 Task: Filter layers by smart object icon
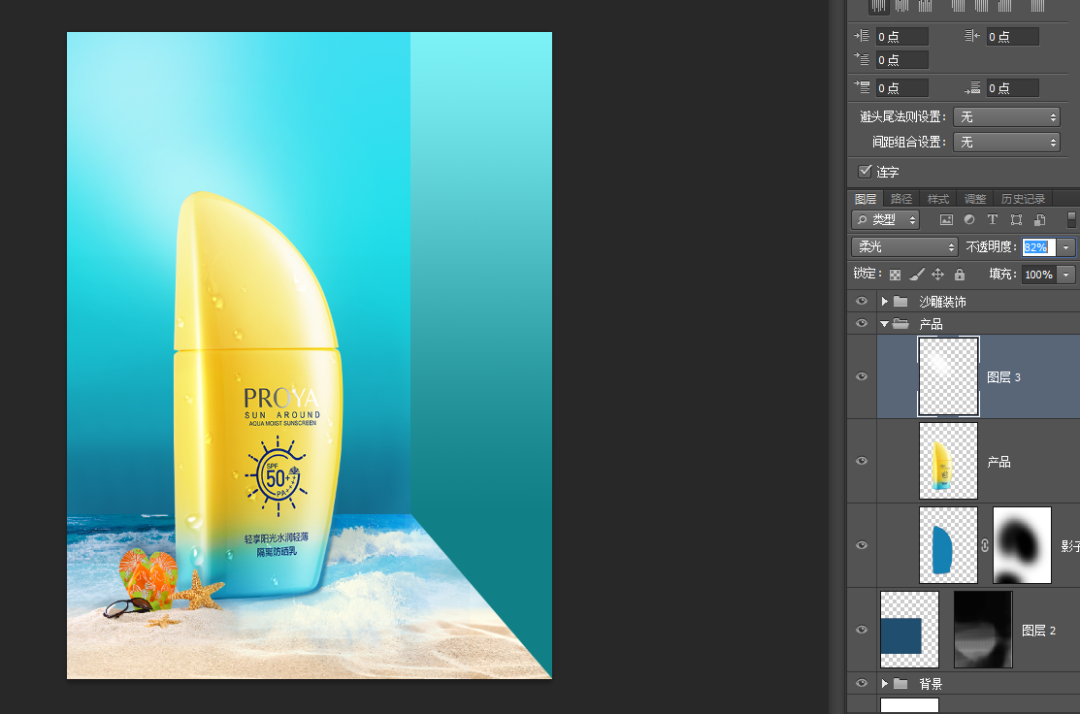click(x=1039, y=220)
